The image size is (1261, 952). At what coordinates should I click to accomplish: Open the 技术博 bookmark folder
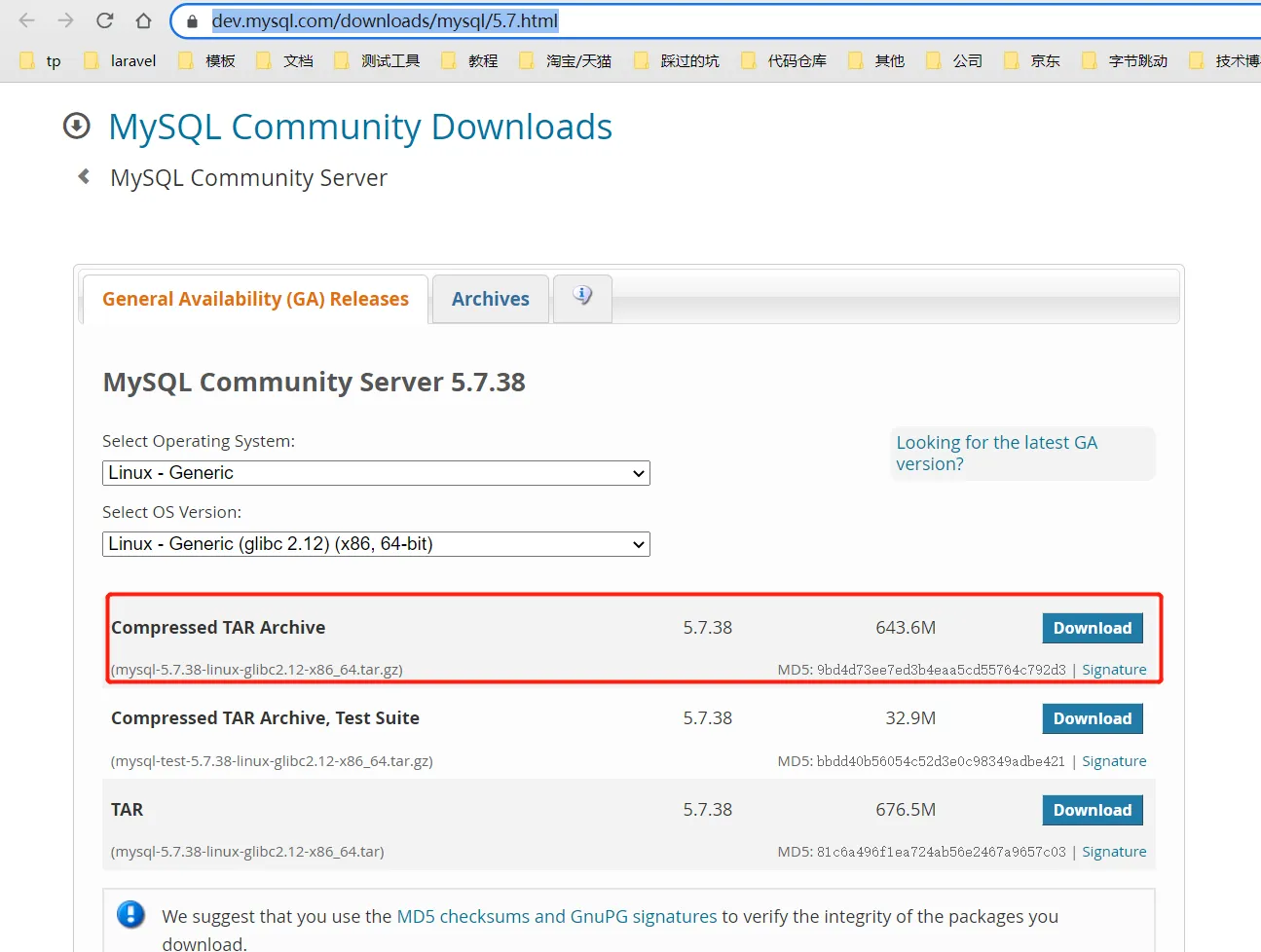(x=1224, y=60)
